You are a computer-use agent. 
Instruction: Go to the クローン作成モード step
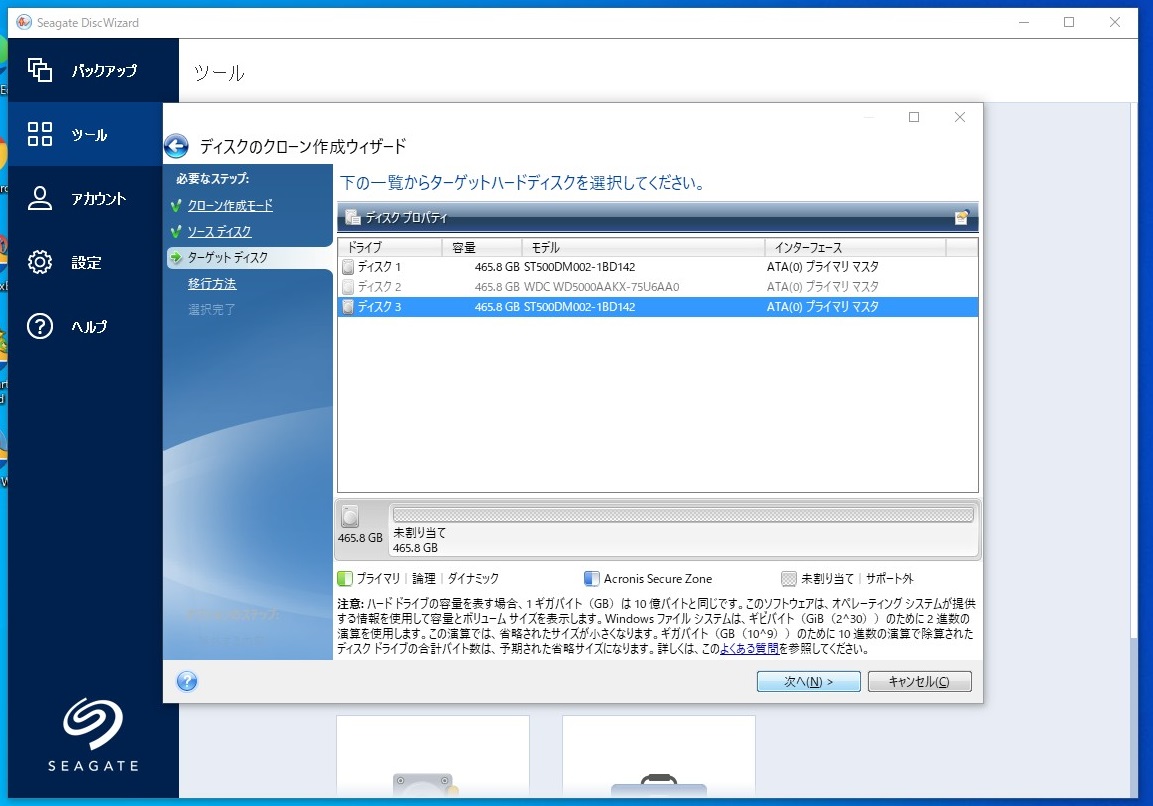click(230, 205)
